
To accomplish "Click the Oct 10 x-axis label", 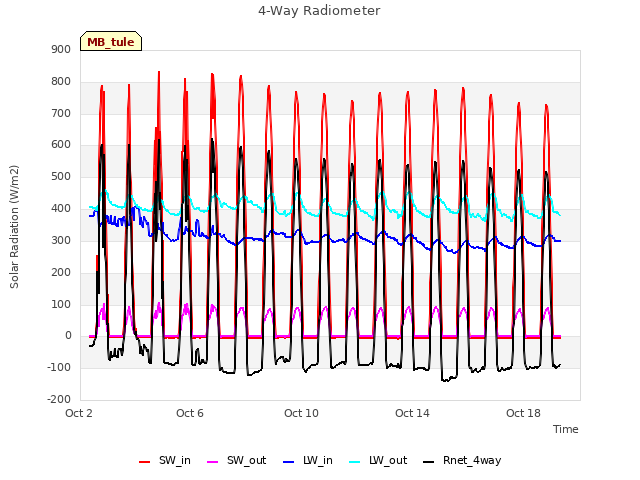I will pos(301,413).
